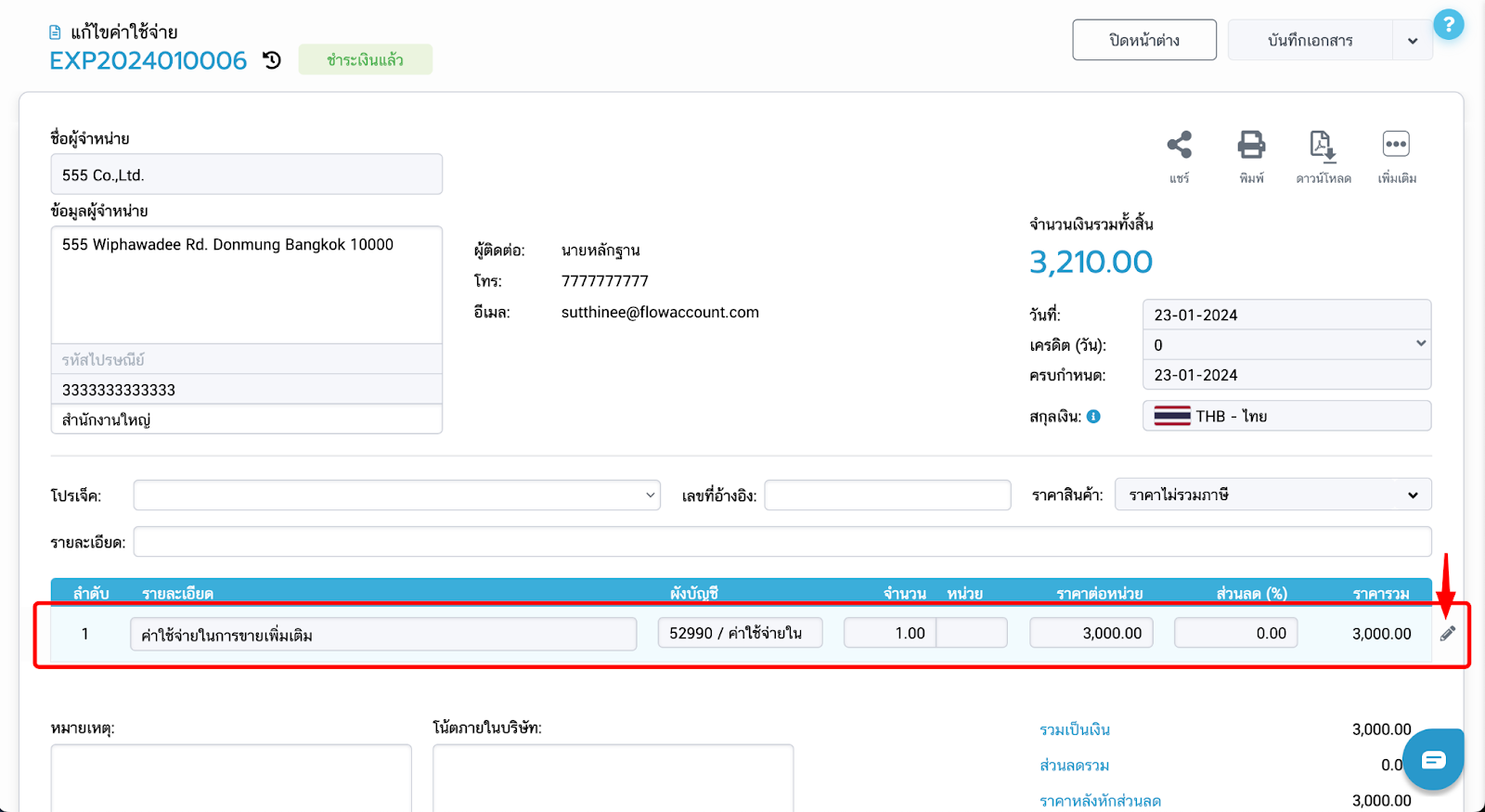
Task: Open the document history icon beside EXP2024010006
Action: (x=272, y=60)
